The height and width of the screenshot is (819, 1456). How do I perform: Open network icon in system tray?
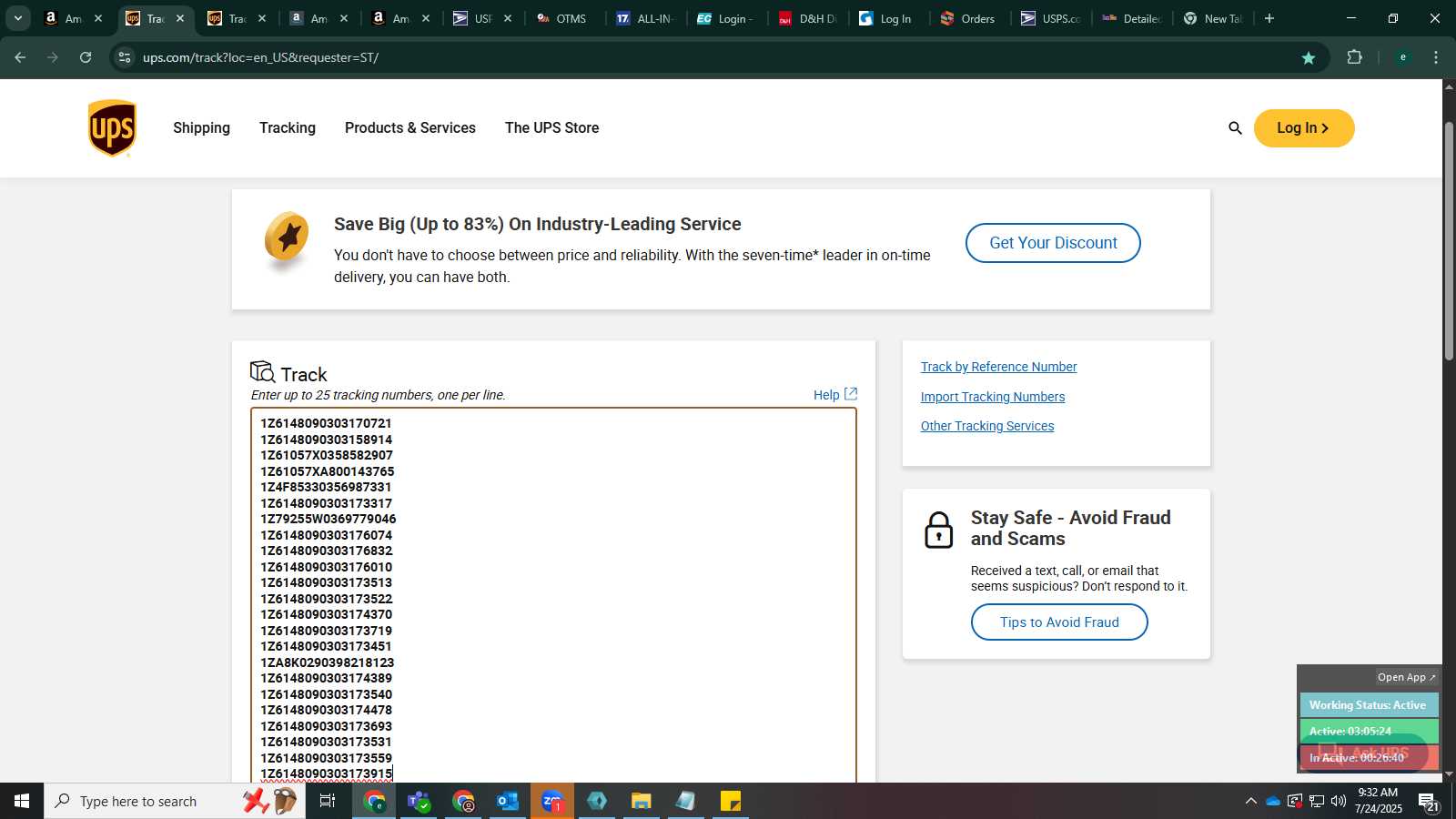1317,801
